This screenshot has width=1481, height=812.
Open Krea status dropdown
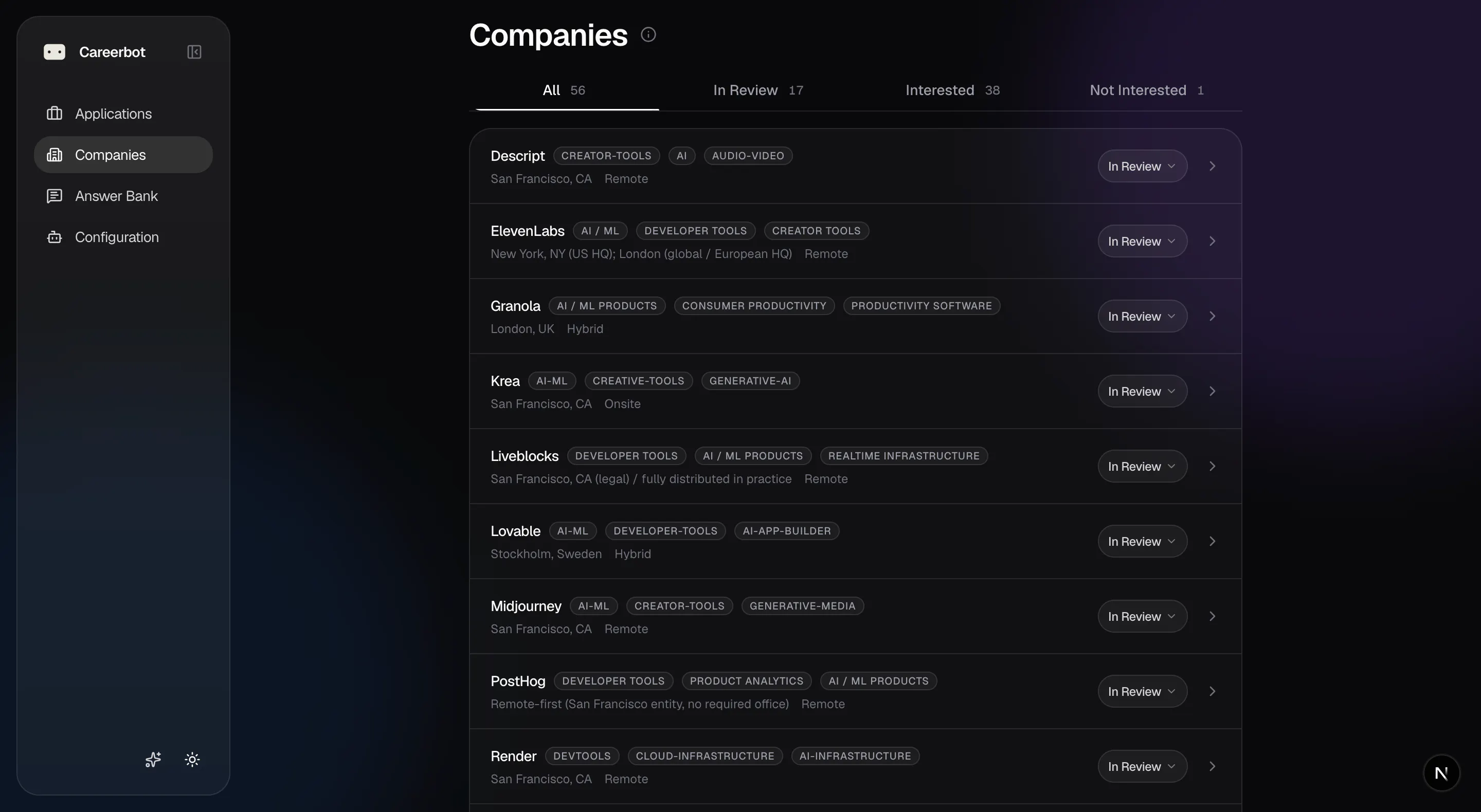pyautogui.click(x=1142, y=391)
